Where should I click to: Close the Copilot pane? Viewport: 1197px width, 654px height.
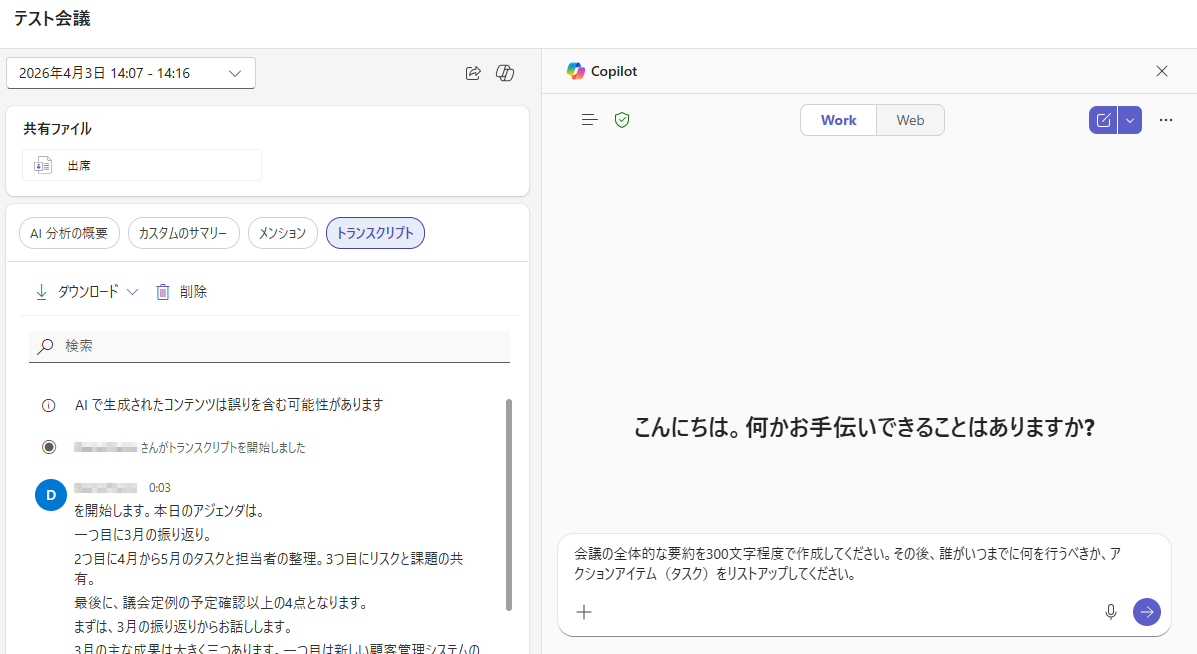1161,71
